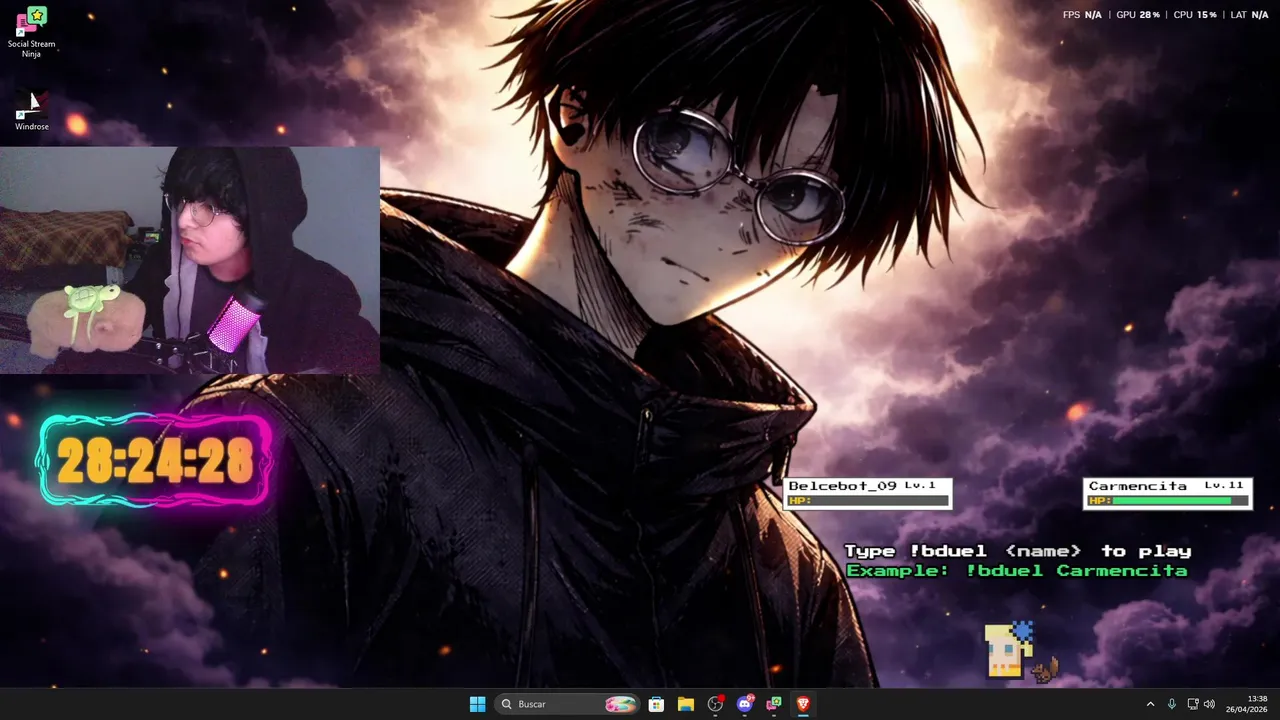This screenshot has width=1280, height=720.
Task: Click the LAT N/A overlay stat
Action: tap(1250, 15)
